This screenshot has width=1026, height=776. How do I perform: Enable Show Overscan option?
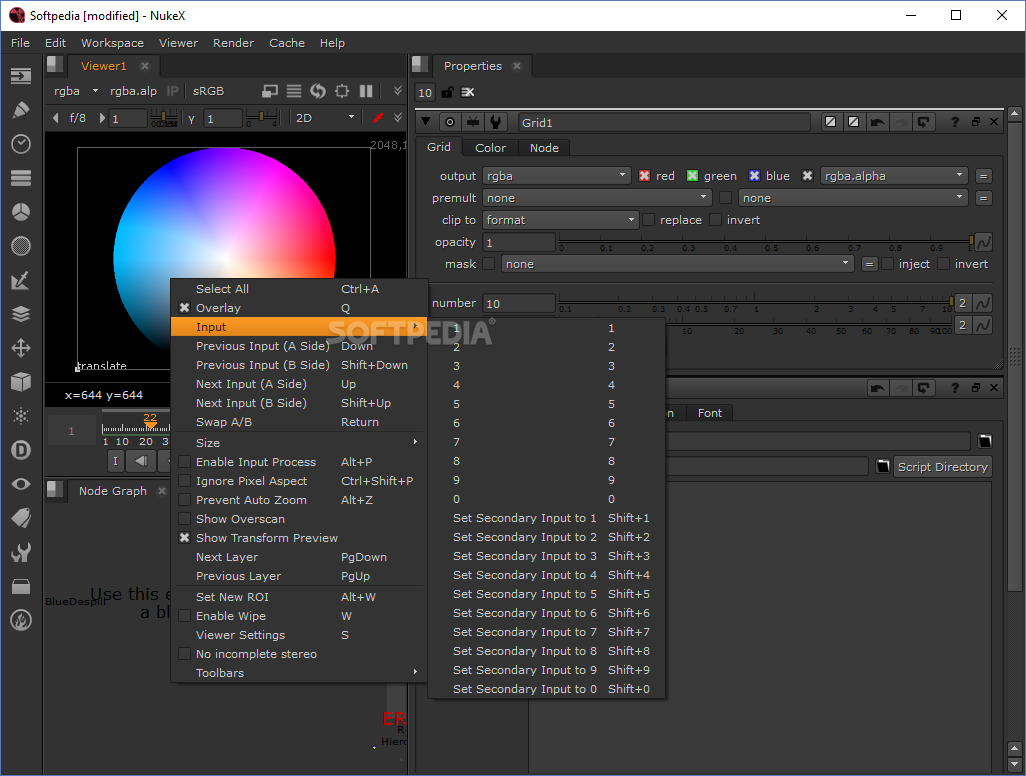pyautogui.click(x=299, y=519)
